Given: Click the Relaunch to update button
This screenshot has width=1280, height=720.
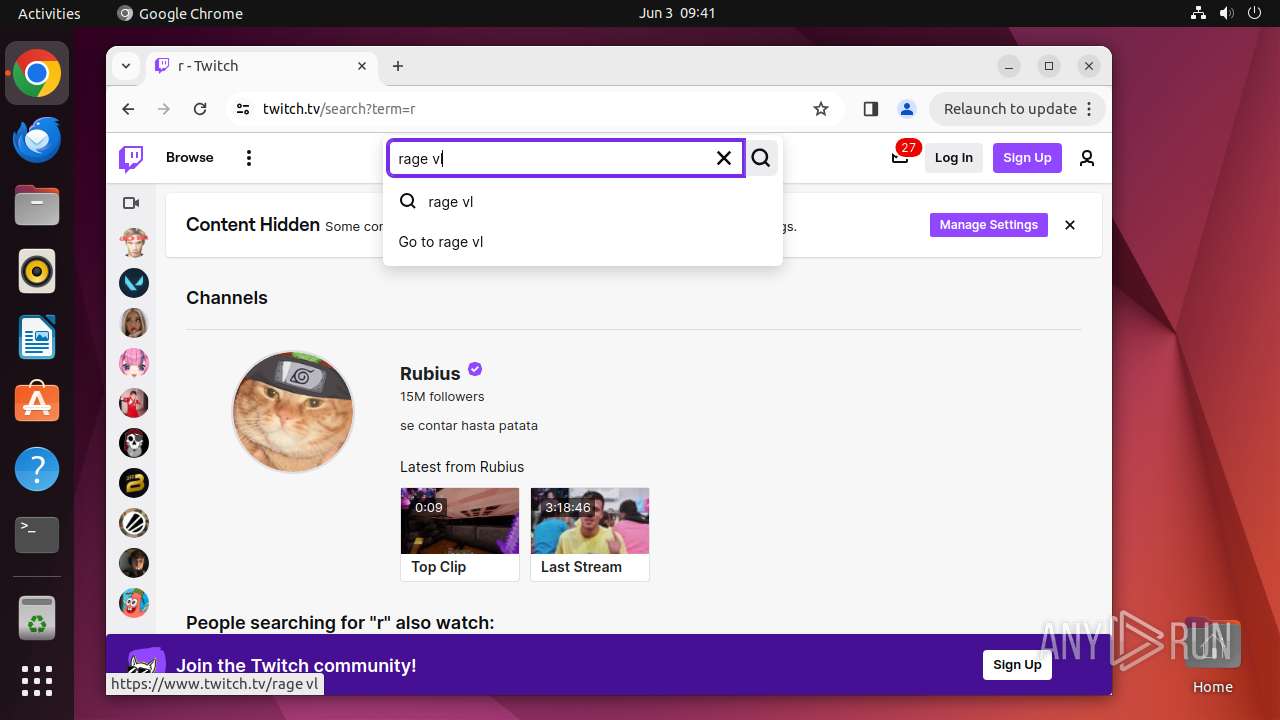Looking at the screenshot, I should coord(1017,109).
